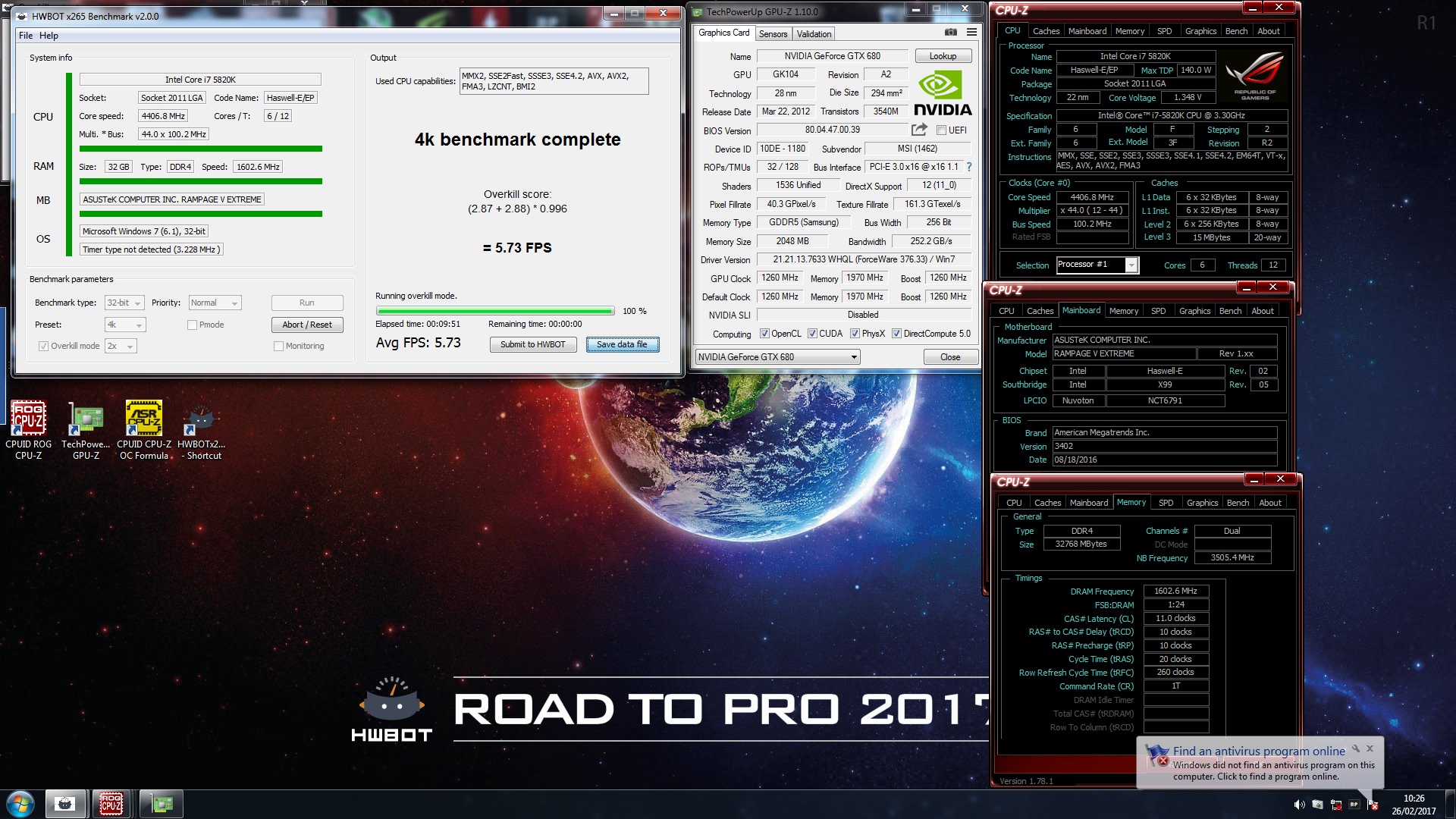Open SPD tab in the Mainboard CPU-Z window
The image size is (1456, 819).
click(x=1158, y=311)
